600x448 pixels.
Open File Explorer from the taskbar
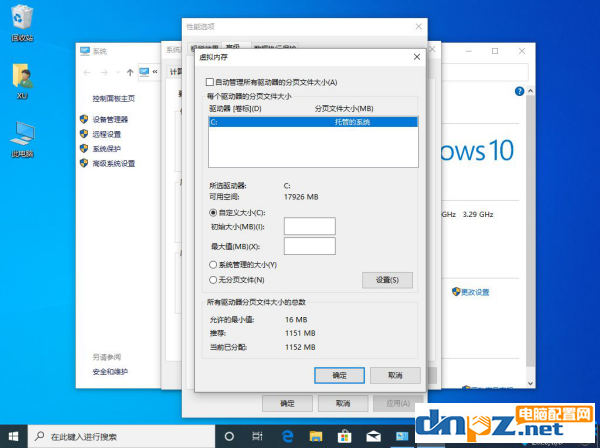pos(316,436)
